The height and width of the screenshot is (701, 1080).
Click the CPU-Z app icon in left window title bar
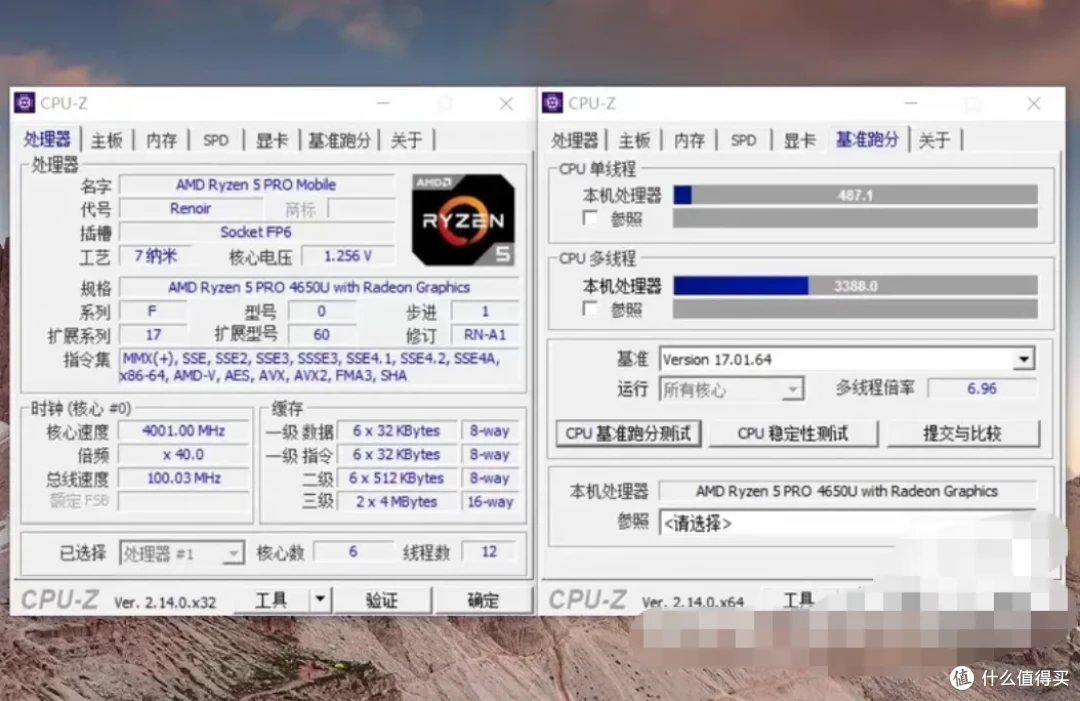point(25,103)
